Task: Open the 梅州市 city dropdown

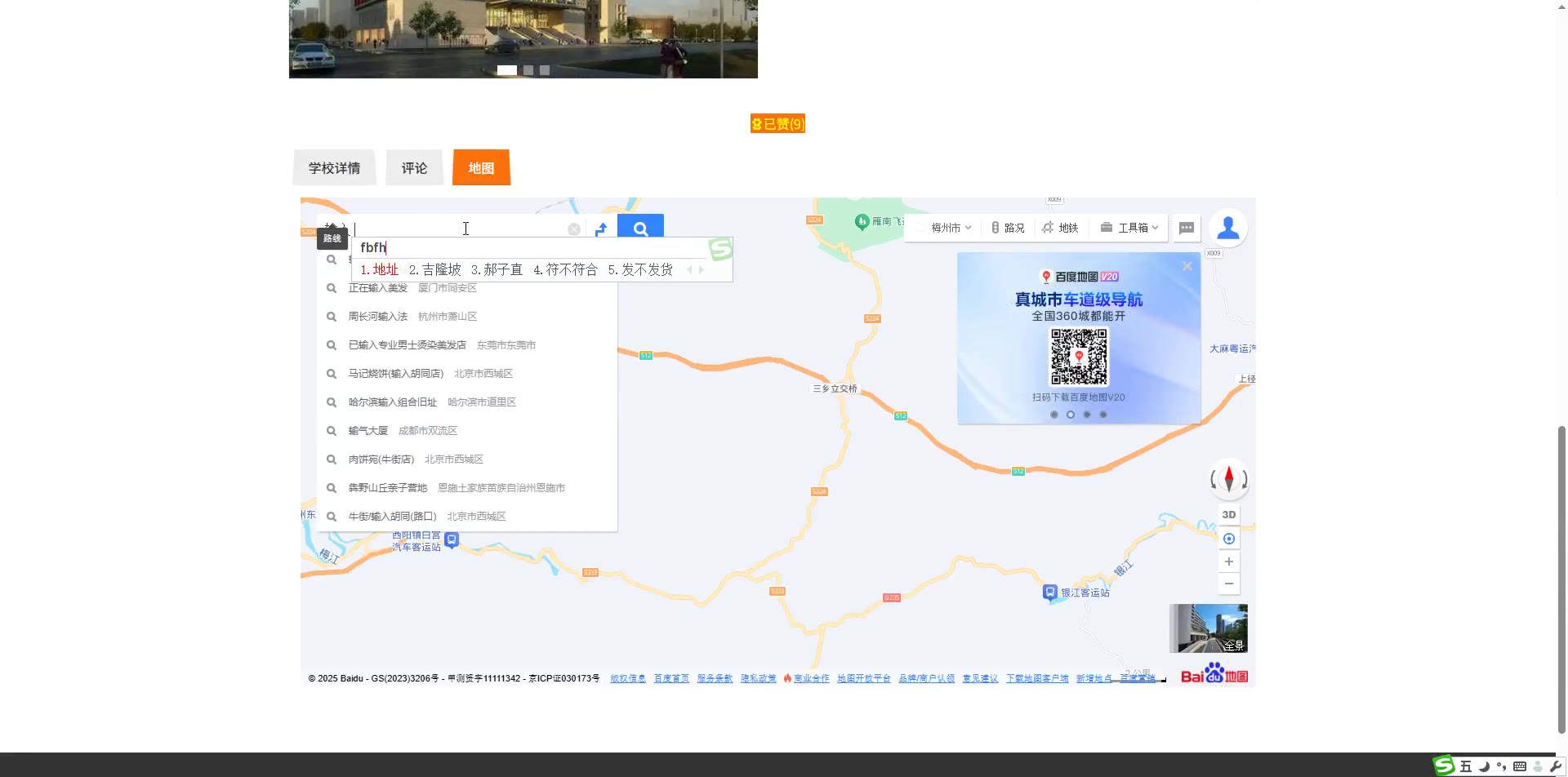Action: (x=951, y=228)
